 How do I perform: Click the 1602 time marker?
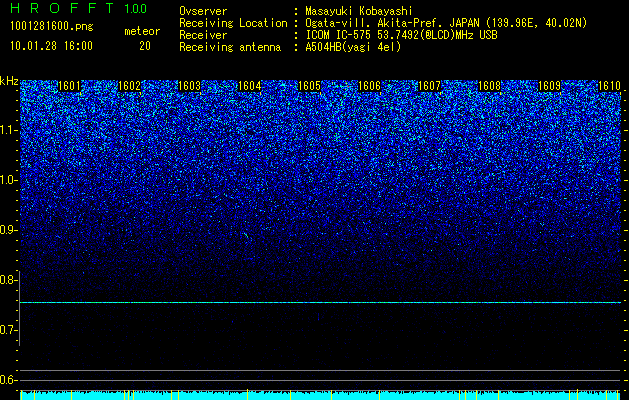130,86
